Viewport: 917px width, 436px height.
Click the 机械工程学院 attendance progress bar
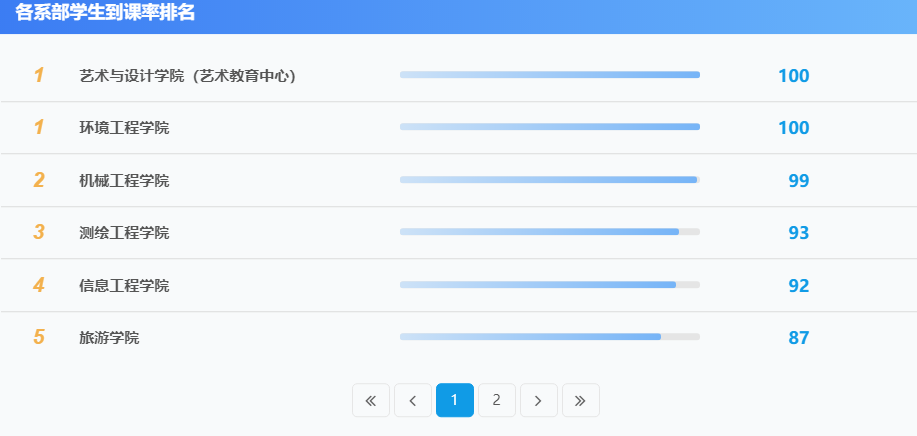[549, 180]
